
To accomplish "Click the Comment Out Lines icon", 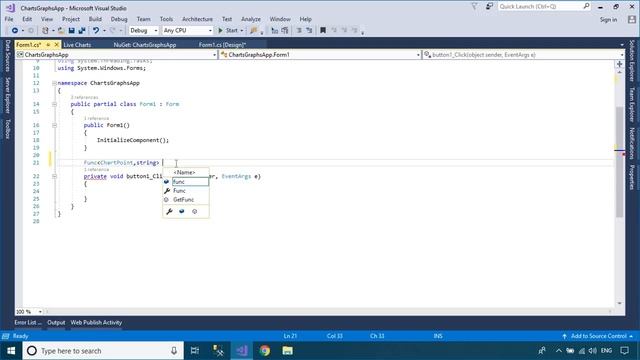I will pyautogui.click(x=299, y=31).
